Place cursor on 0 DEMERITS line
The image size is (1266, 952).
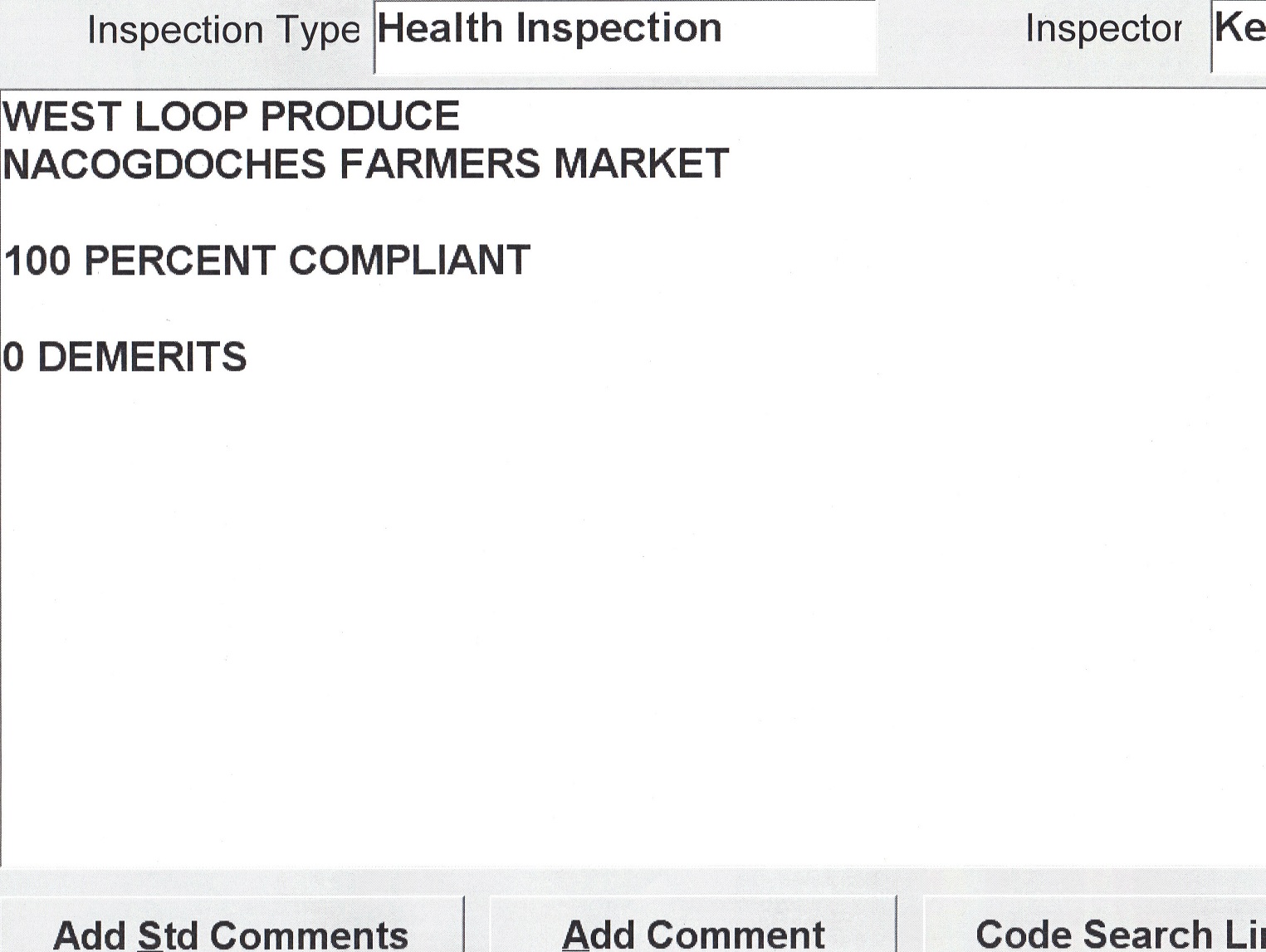[125, 358]
